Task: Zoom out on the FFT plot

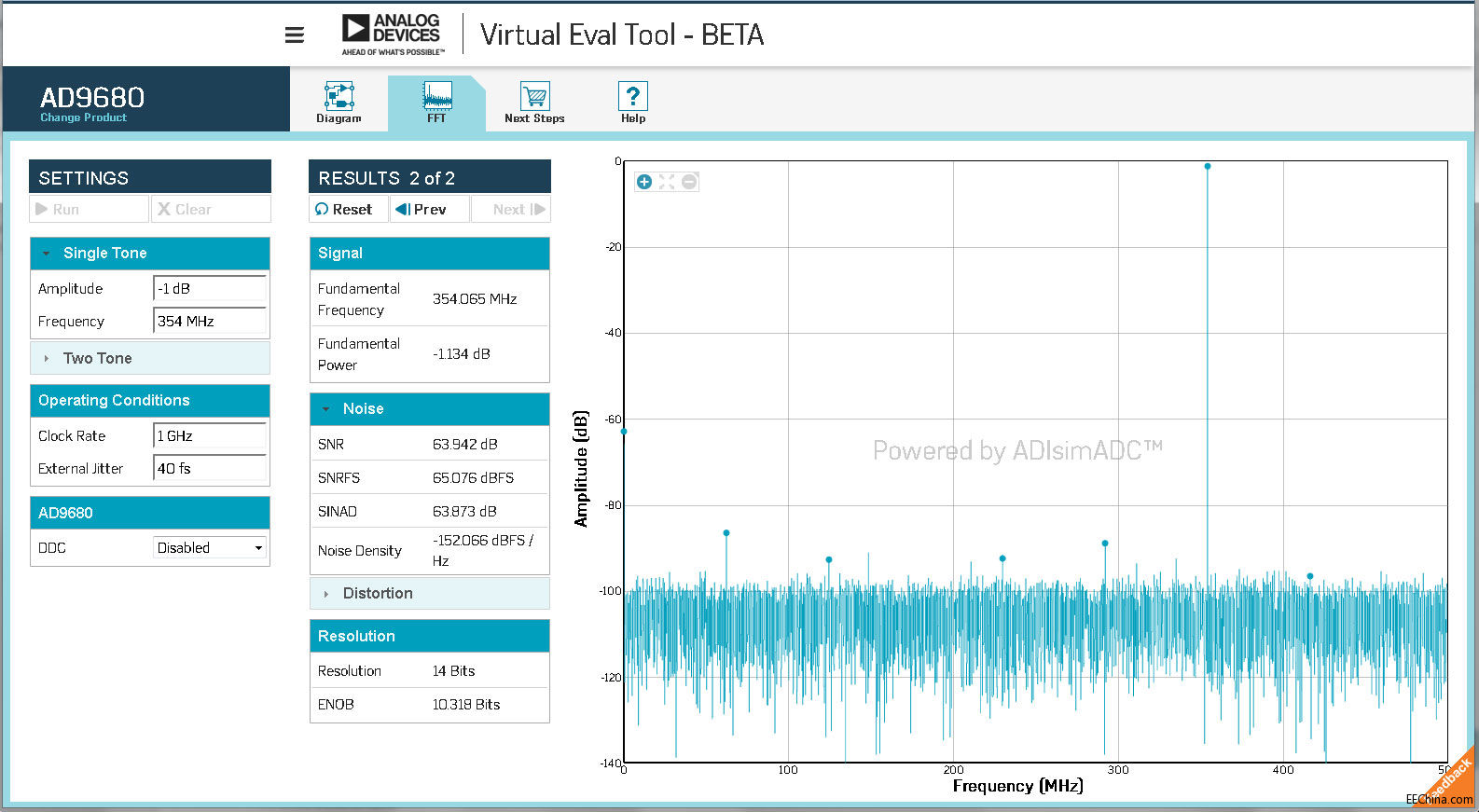Action: (689, 182)
